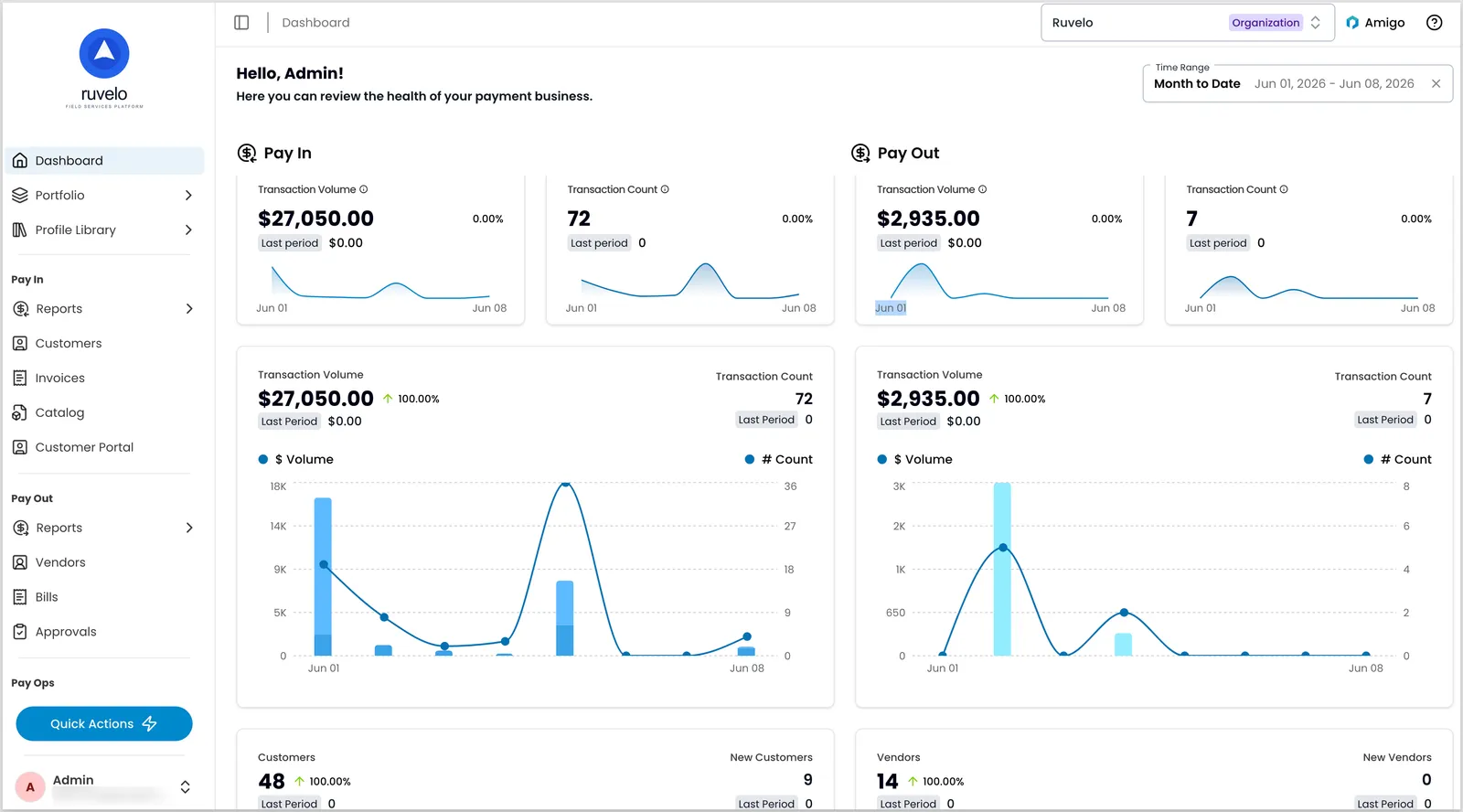Click info icon beside Pay Out Transaction Count
This screenshot has width=1463, height=812.
pyautogui.click(x=1284, y=189)
